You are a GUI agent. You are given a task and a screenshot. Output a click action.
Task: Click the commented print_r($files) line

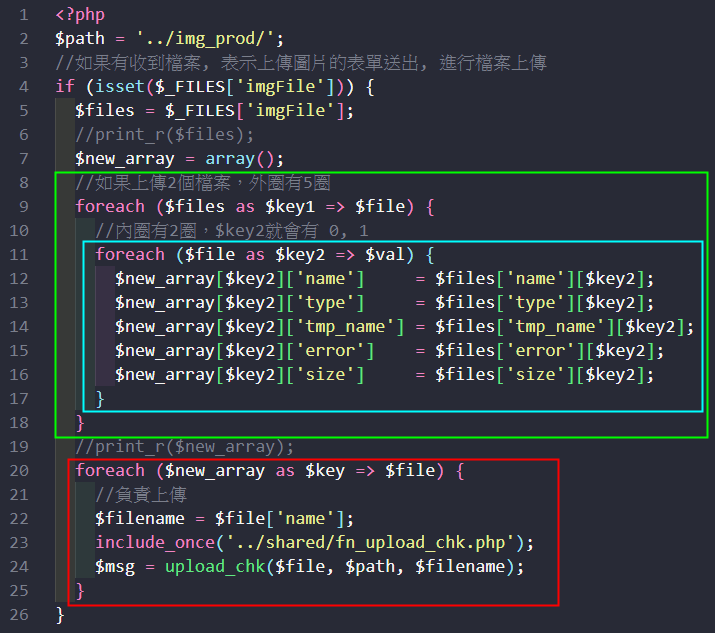tap(165, 135)
